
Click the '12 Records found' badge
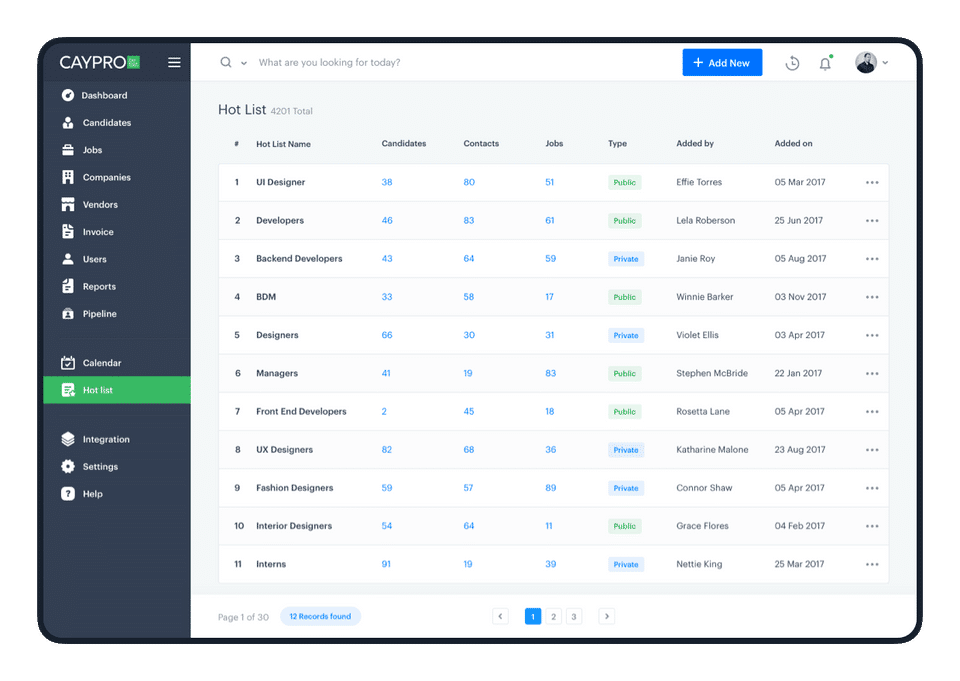point(320,616)
